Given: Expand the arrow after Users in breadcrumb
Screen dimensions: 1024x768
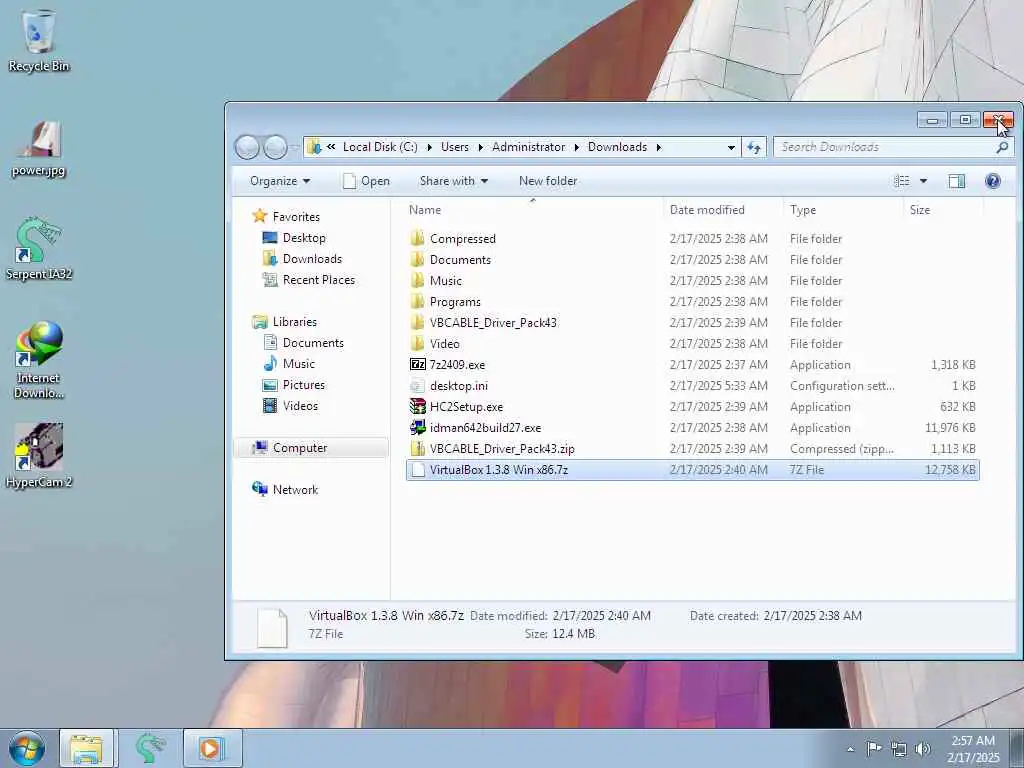Looking at the screenshot, I should (481, 148).
